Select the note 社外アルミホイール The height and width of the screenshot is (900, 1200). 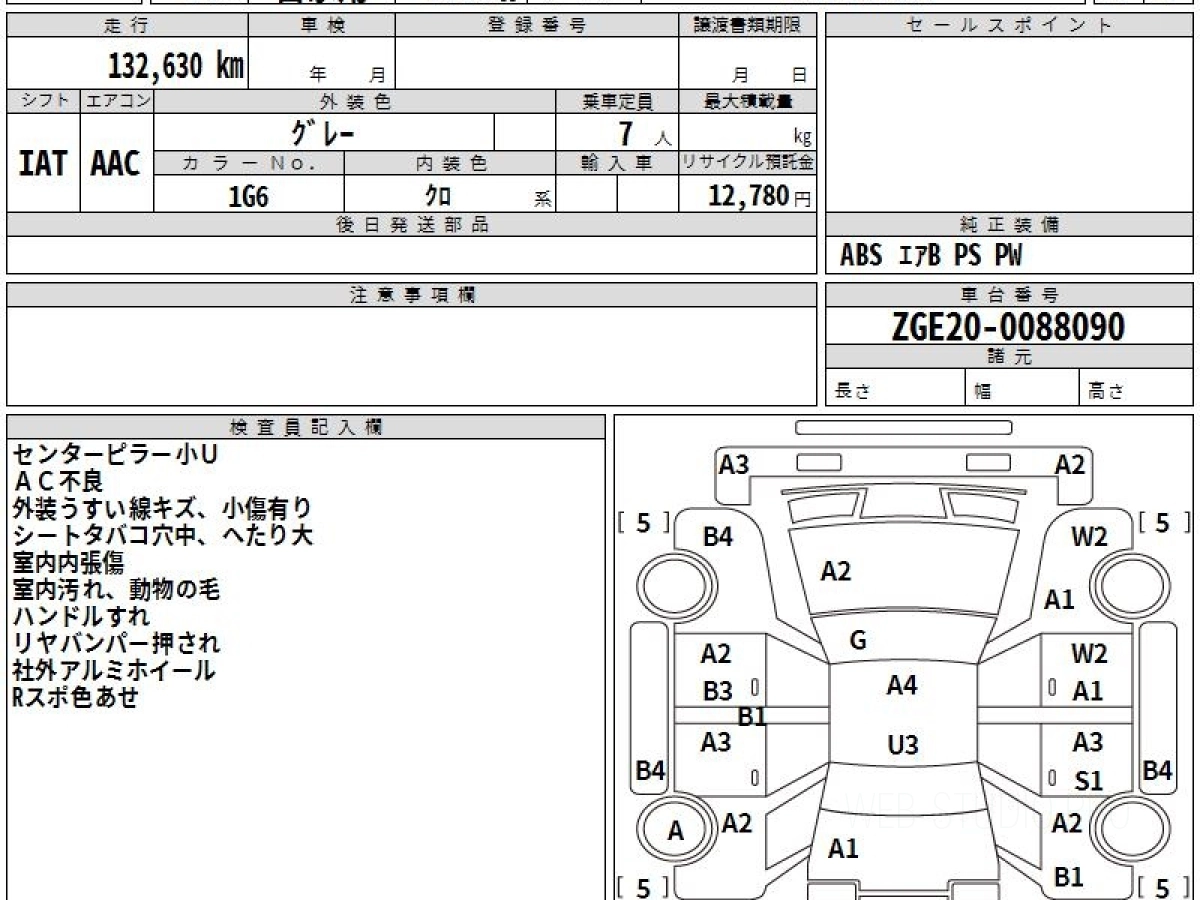(113, 671)
